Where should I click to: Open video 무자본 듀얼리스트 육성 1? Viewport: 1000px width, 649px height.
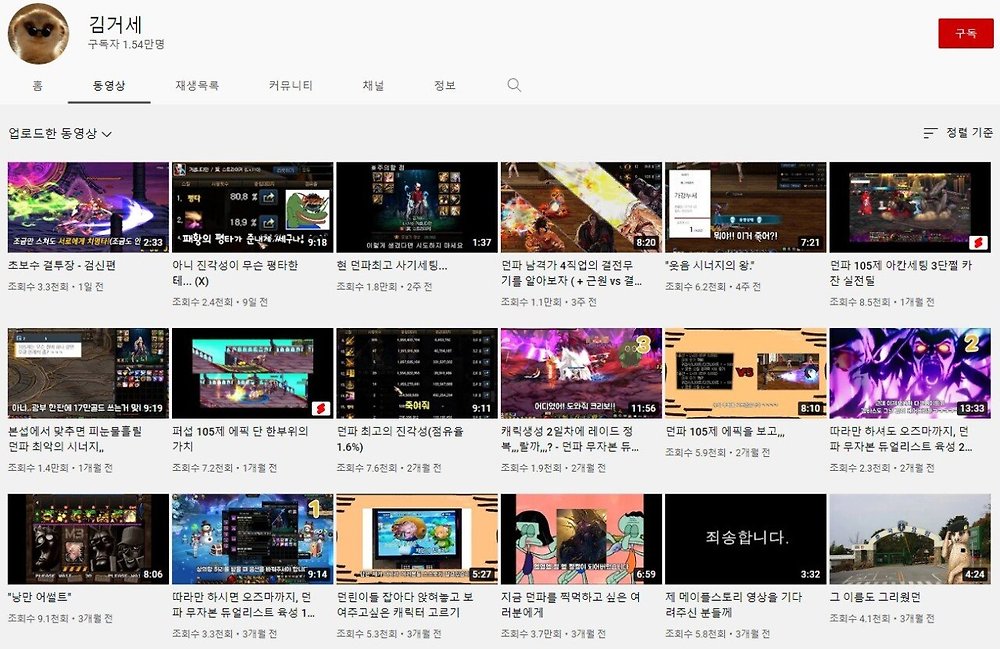point(244,604)
